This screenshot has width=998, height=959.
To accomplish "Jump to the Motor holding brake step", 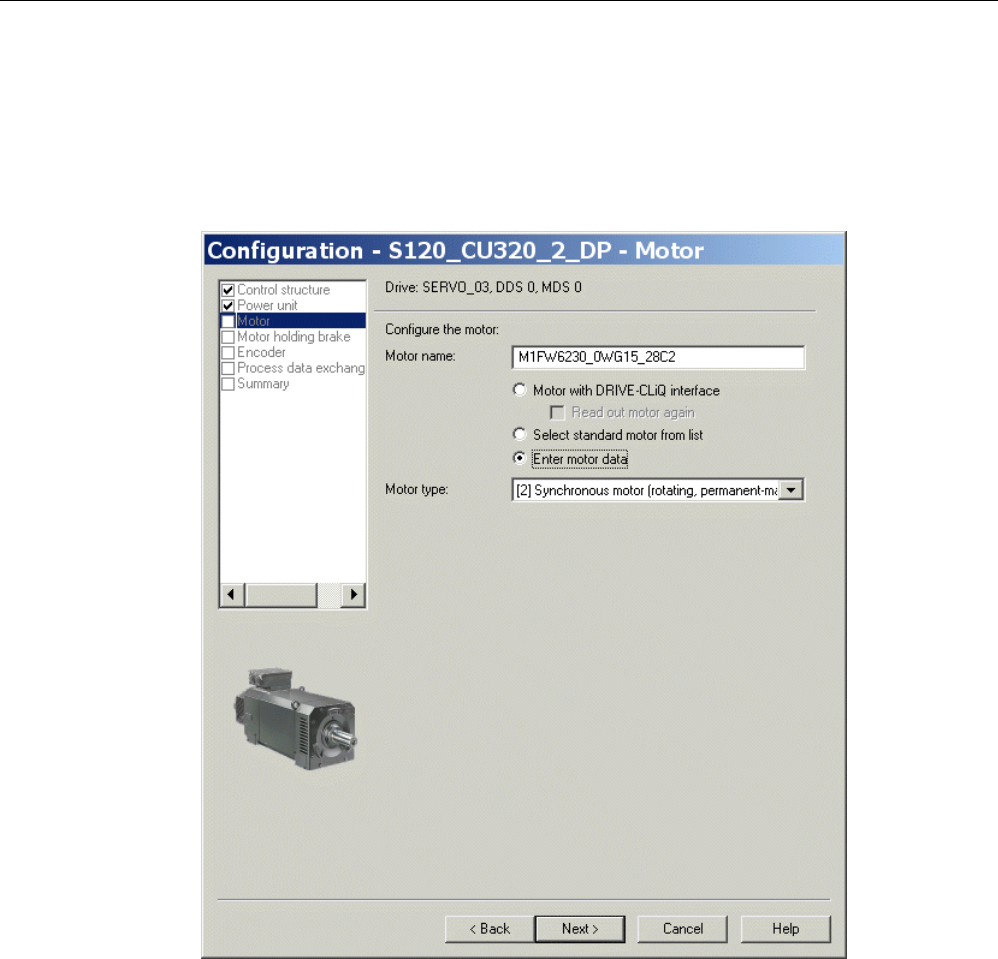I will click(294, 337).
